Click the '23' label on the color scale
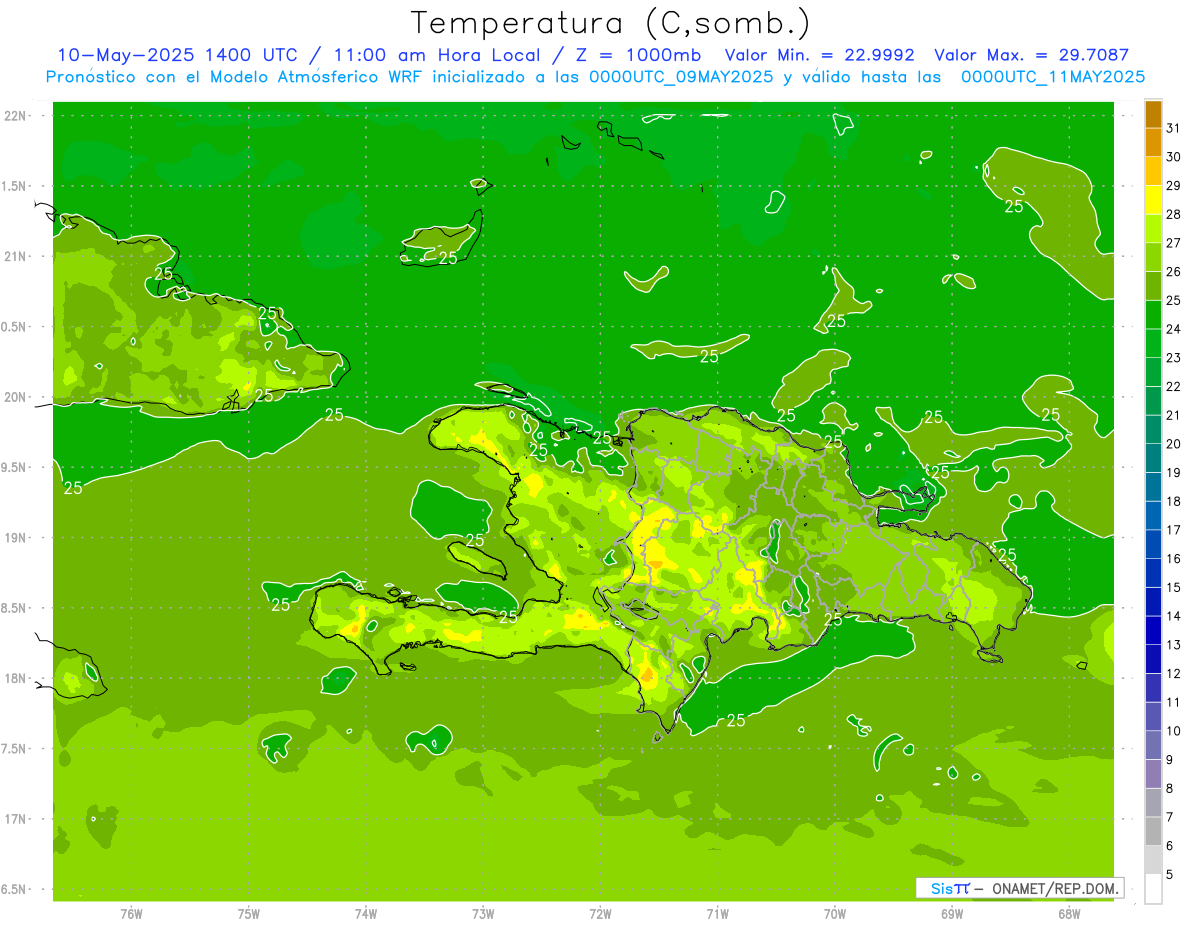The image size is (1200, 927). point(1174,358)
